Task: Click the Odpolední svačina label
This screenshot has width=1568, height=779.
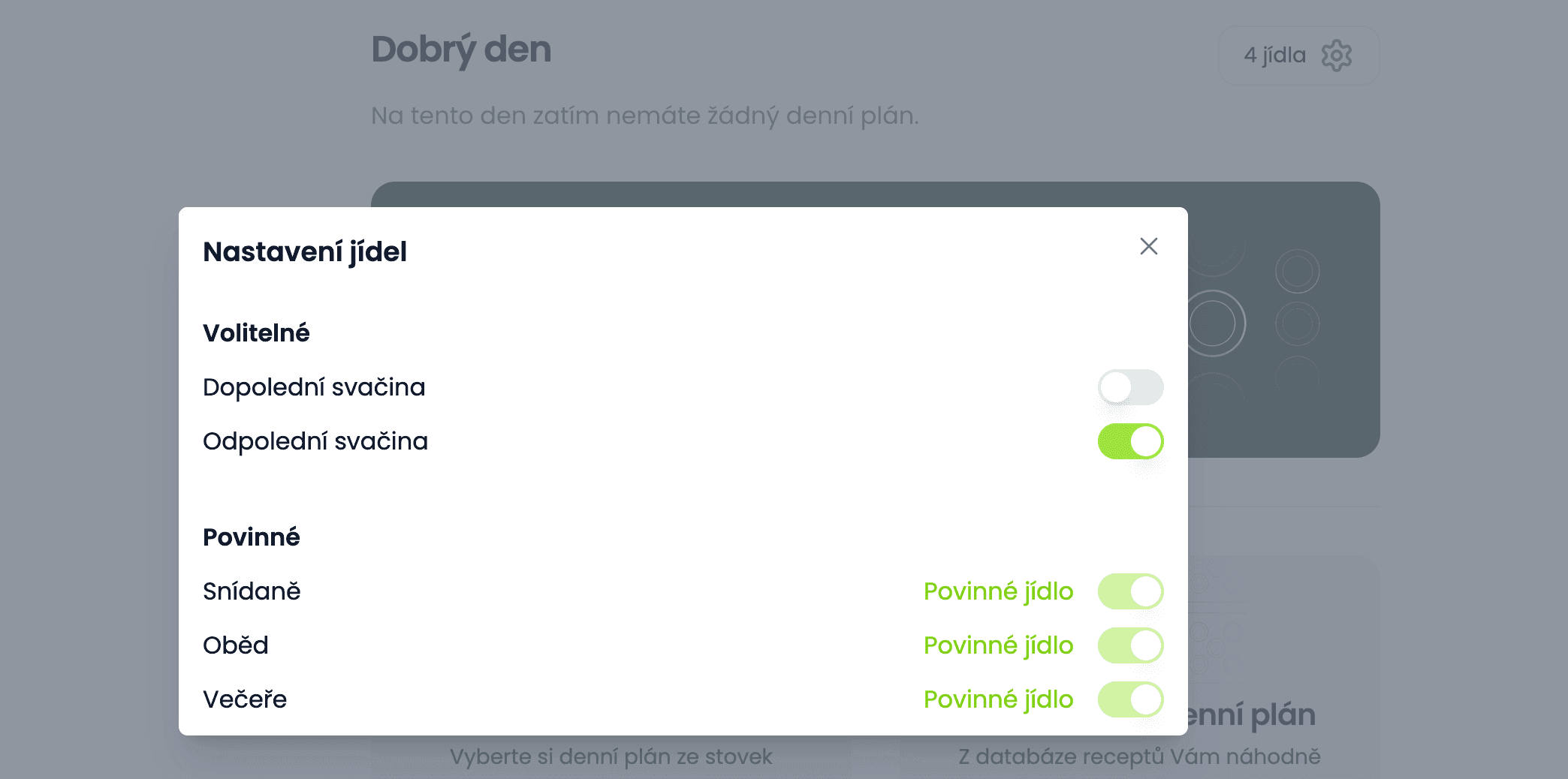Action: [315, 441]
